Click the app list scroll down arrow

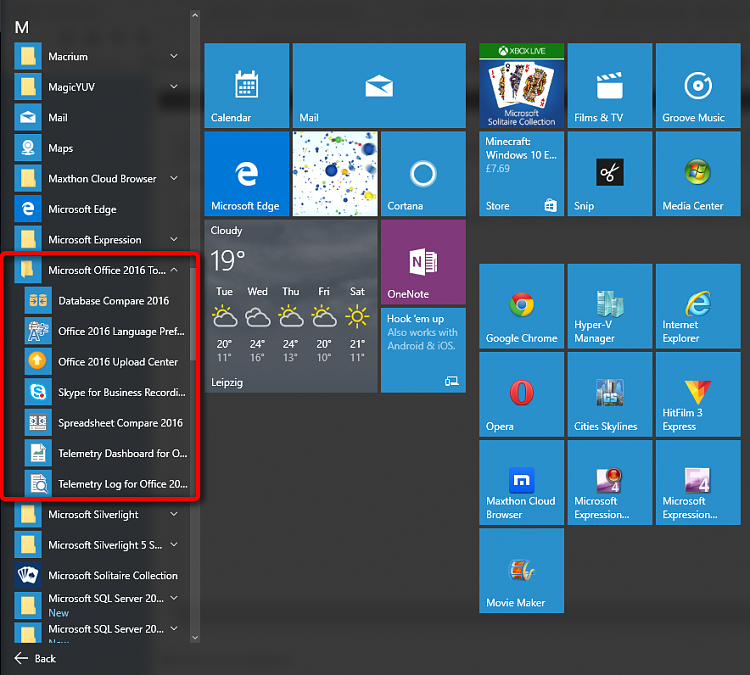click(195, 637)
